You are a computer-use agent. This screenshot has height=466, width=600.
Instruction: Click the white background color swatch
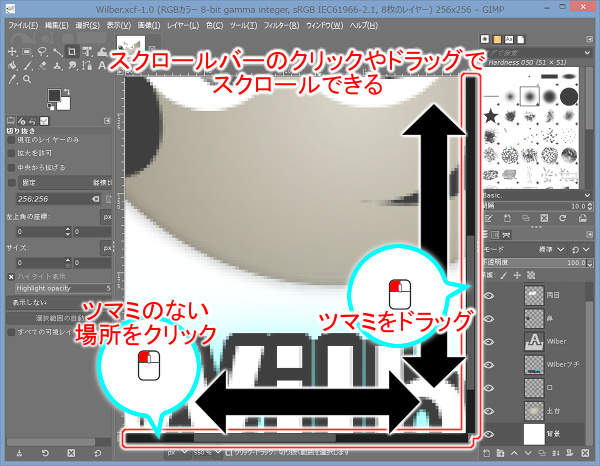pyautogui.click(x=64, y=104)
